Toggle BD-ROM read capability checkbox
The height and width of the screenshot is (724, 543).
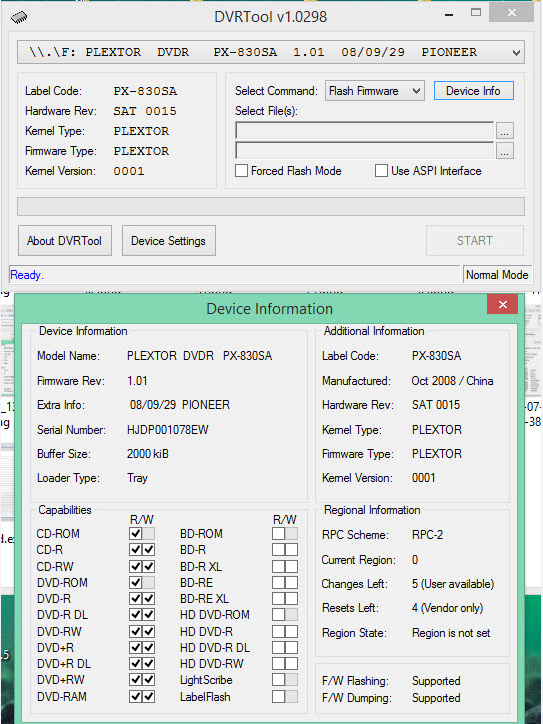(278, 534)
